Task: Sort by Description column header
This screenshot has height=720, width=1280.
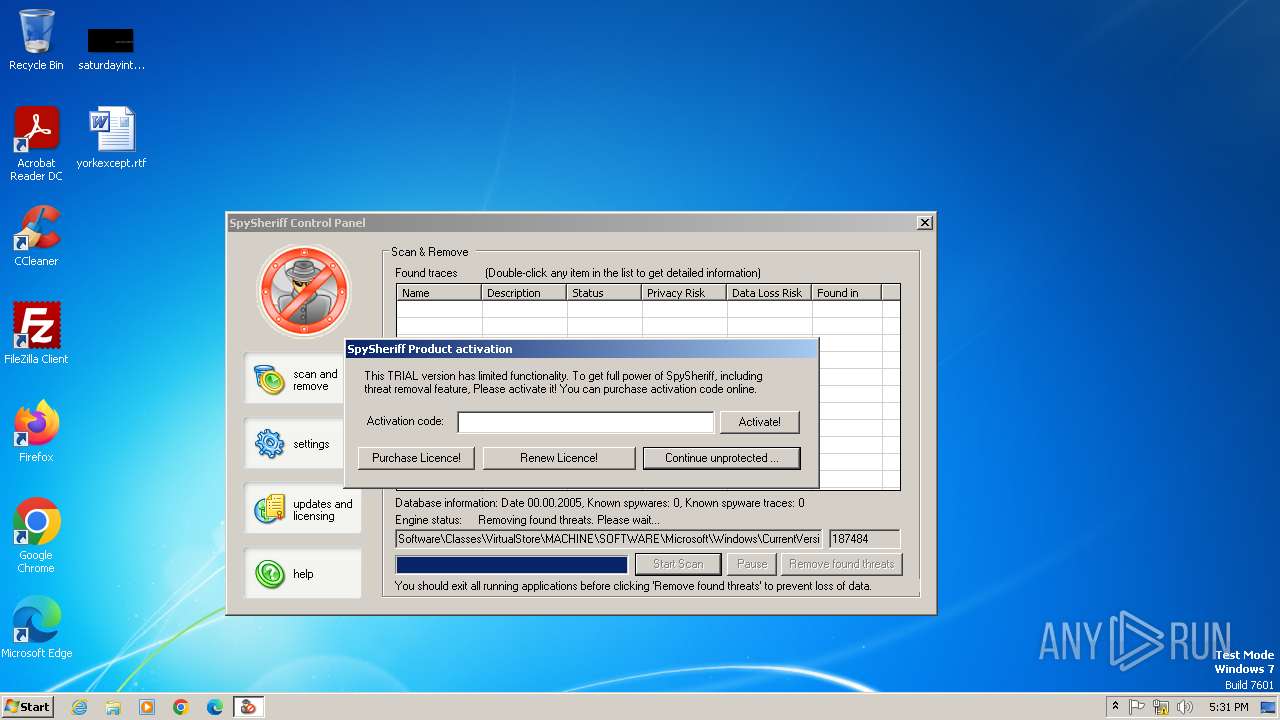Action: pyautogui.click(x=524, y=293)
